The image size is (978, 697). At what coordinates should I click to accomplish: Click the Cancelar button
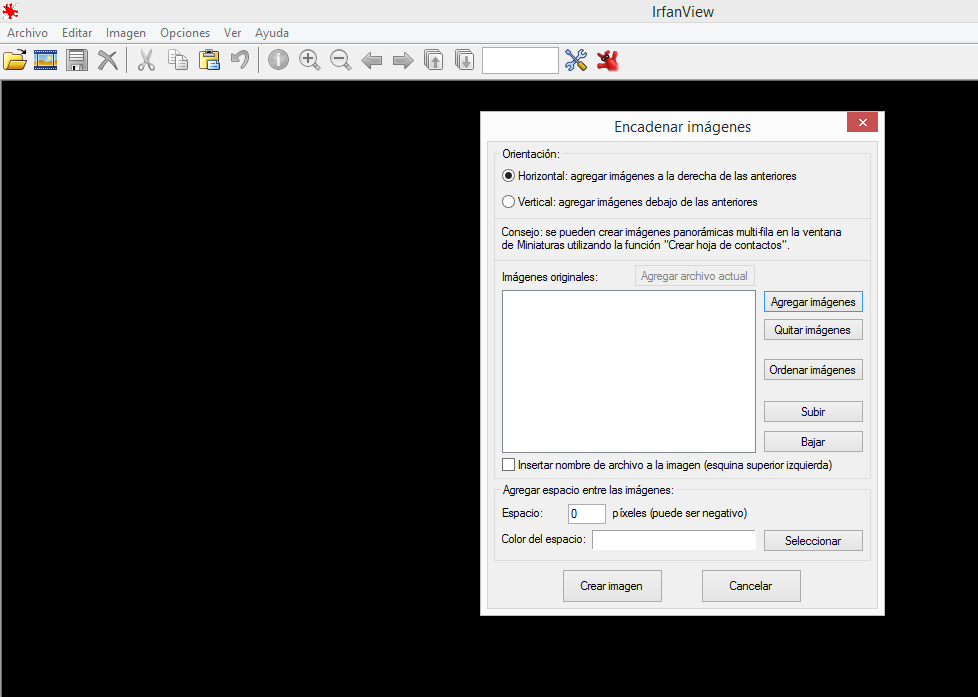pyautogui.click(x=751, y=586)
